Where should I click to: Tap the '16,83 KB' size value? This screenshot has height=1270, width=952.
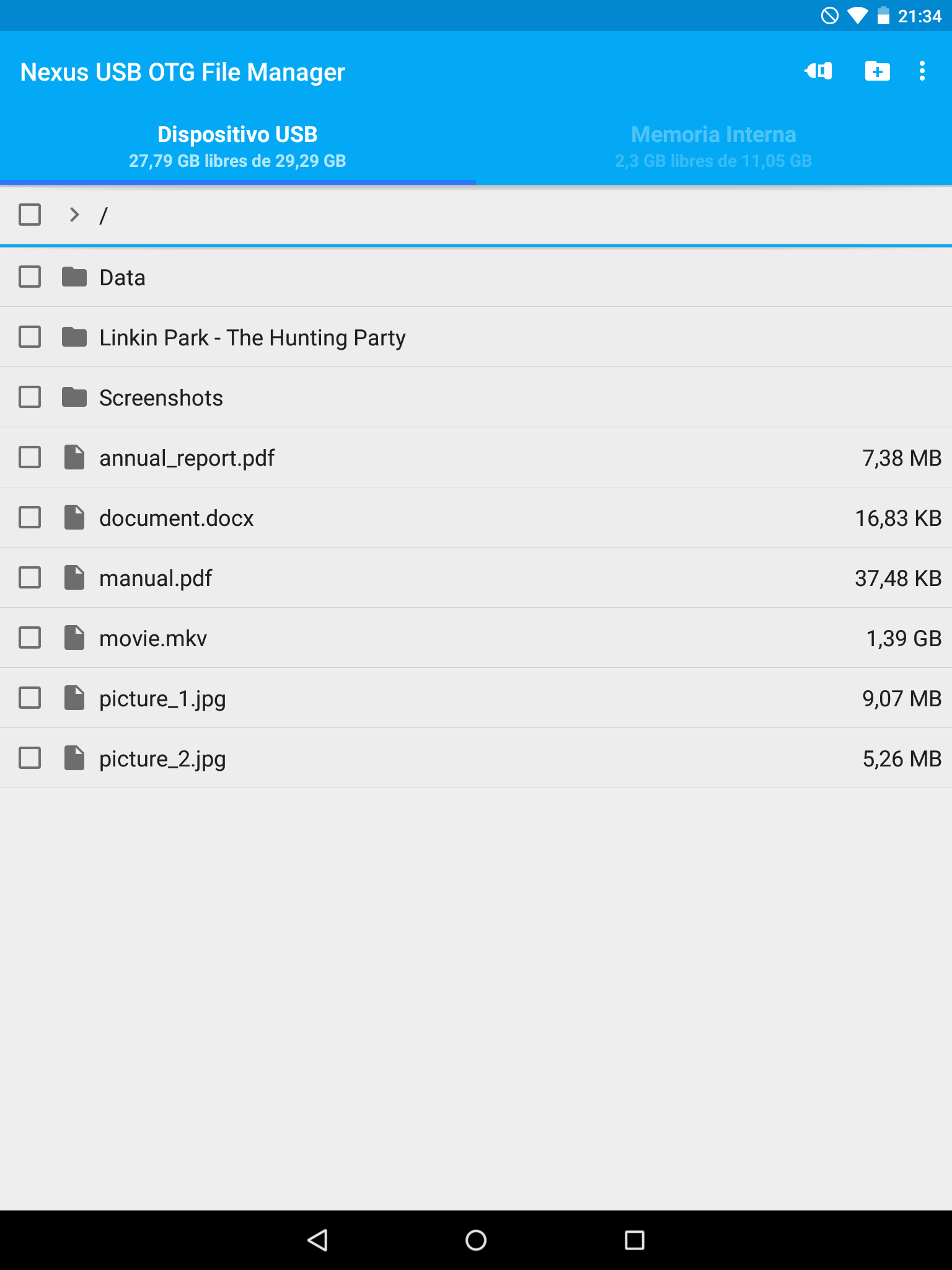click(x=898, y=518)
